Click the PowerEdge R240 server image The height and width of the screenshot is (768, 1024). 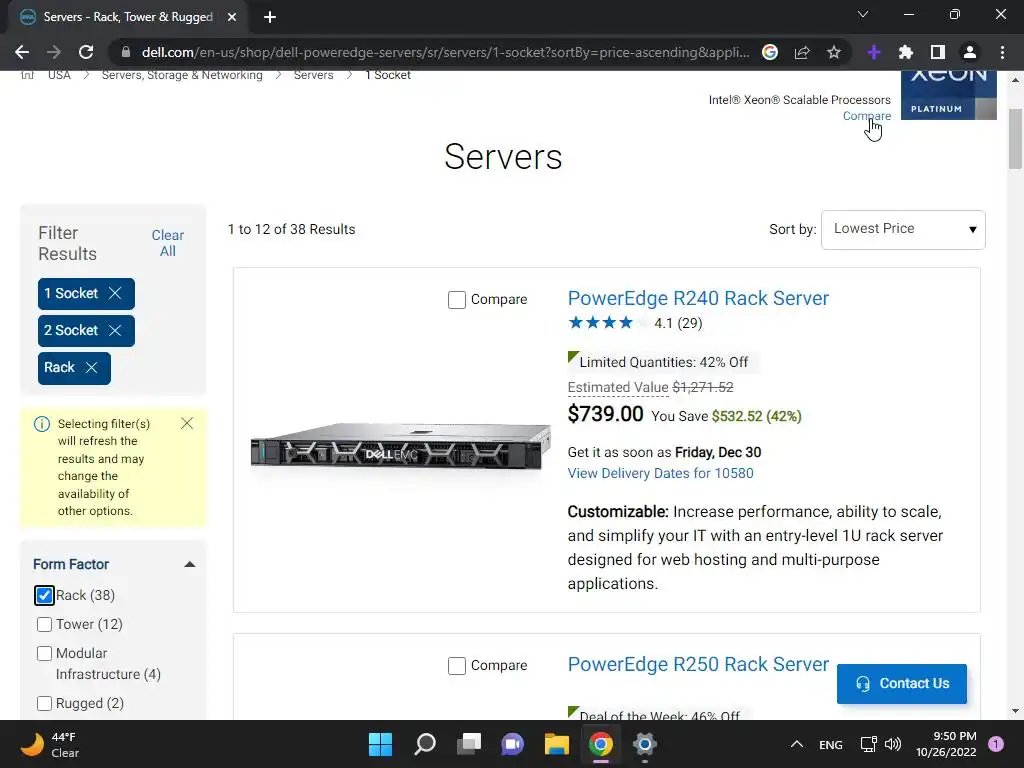[x=401, y=446]
